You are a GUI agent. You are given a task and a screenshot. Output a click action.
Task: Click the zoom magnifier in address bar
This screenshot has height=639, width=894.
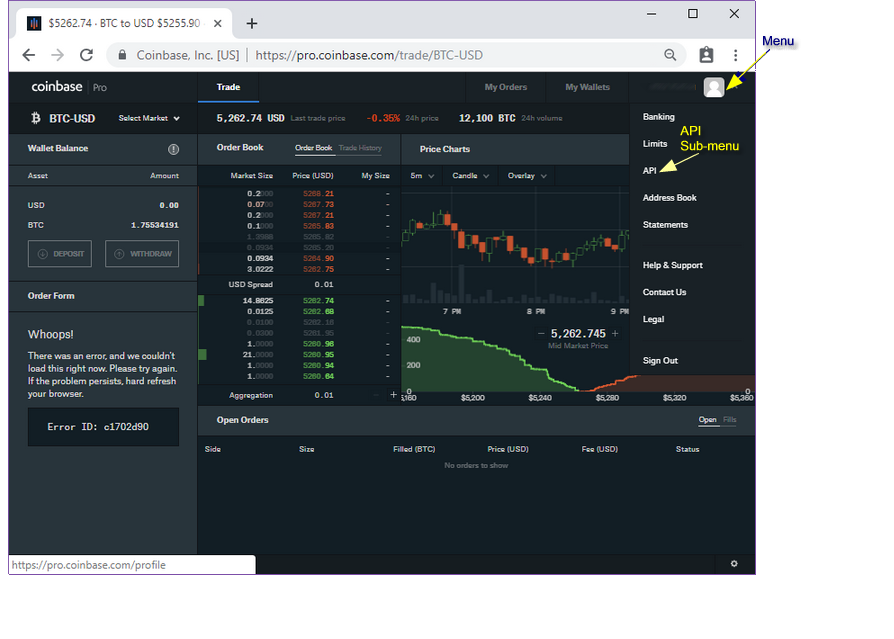[x=670, y=55]
